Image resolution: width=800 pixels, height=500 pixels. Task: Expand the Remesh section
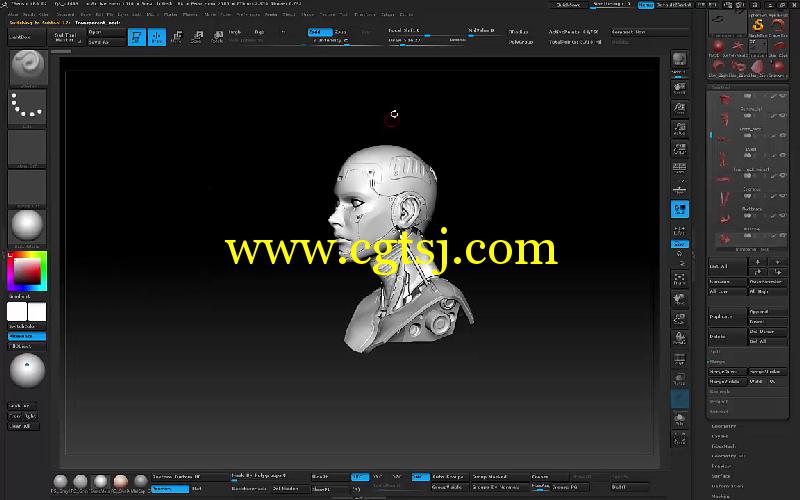coord(720,391)
